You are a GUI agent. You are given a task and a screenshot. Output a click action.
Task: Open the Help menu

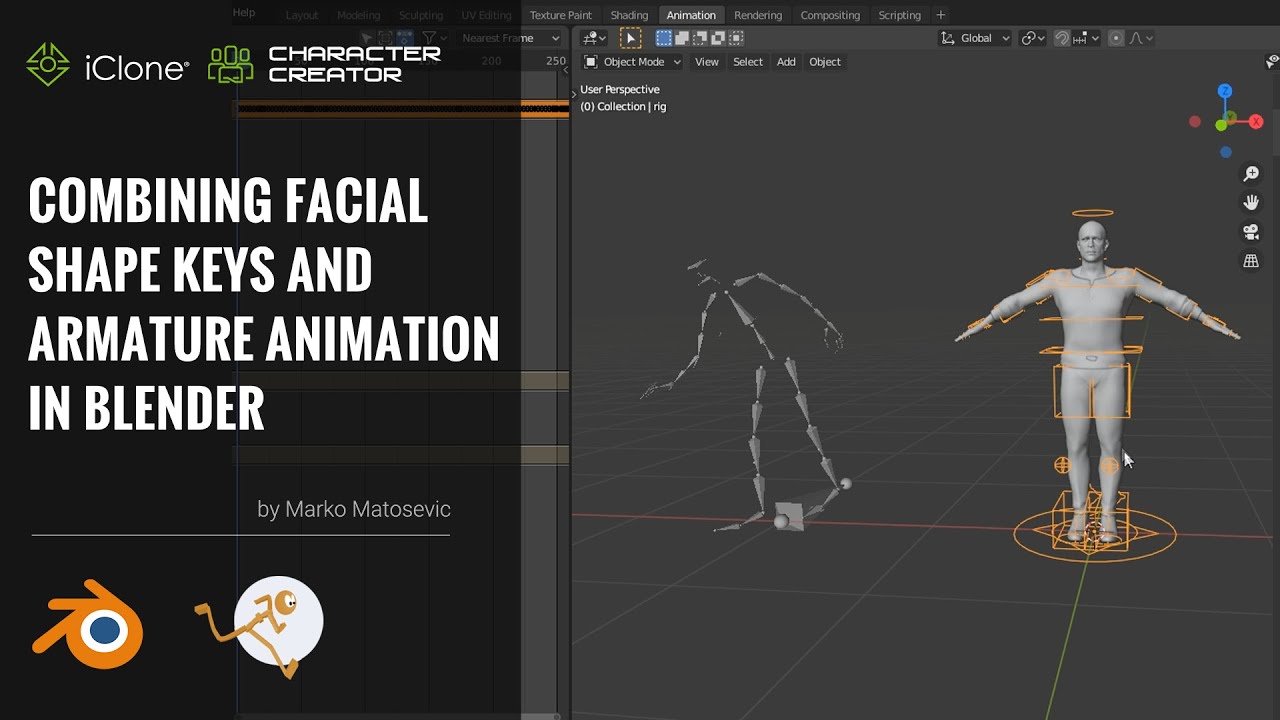pos(244,13)
